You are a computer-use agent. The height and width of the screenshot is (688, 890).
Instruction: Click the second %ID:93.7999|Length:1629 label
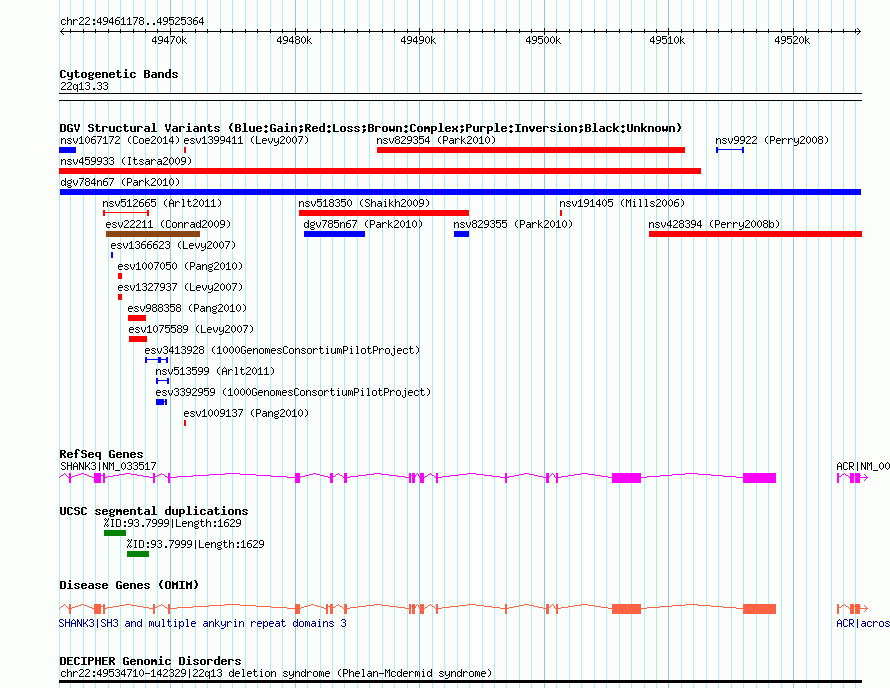click(x=196, y=544)
